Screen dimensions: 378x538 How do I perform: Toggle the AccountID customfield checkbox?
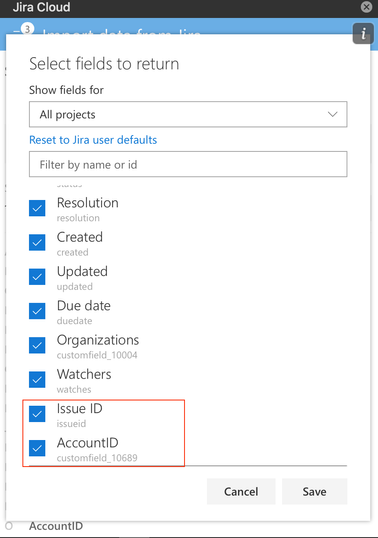37,448
